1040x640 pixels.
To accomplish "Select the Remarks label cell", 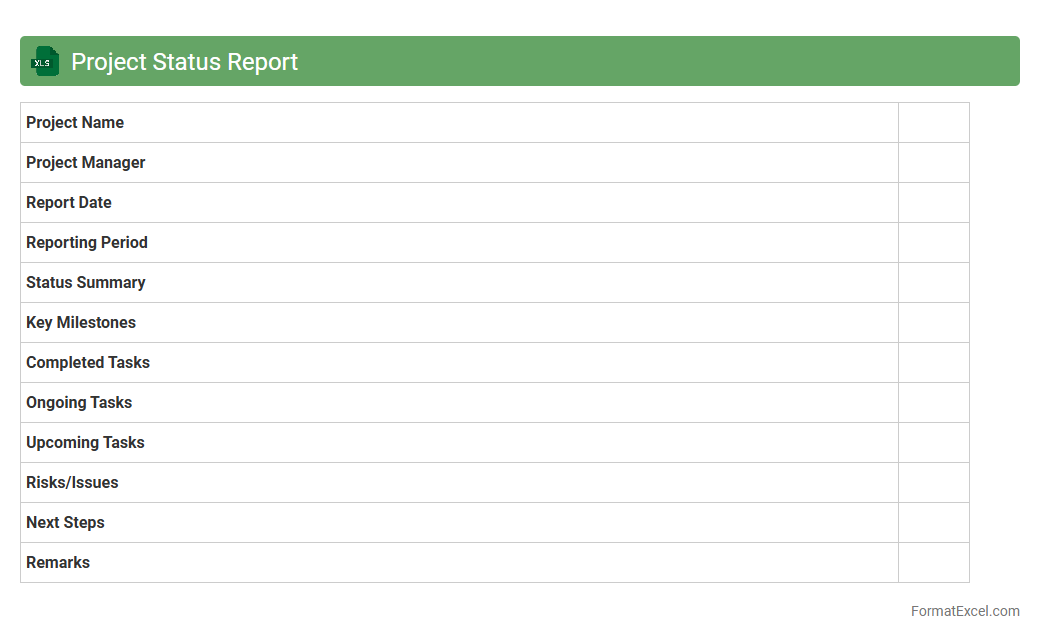I will click(58, 563).
